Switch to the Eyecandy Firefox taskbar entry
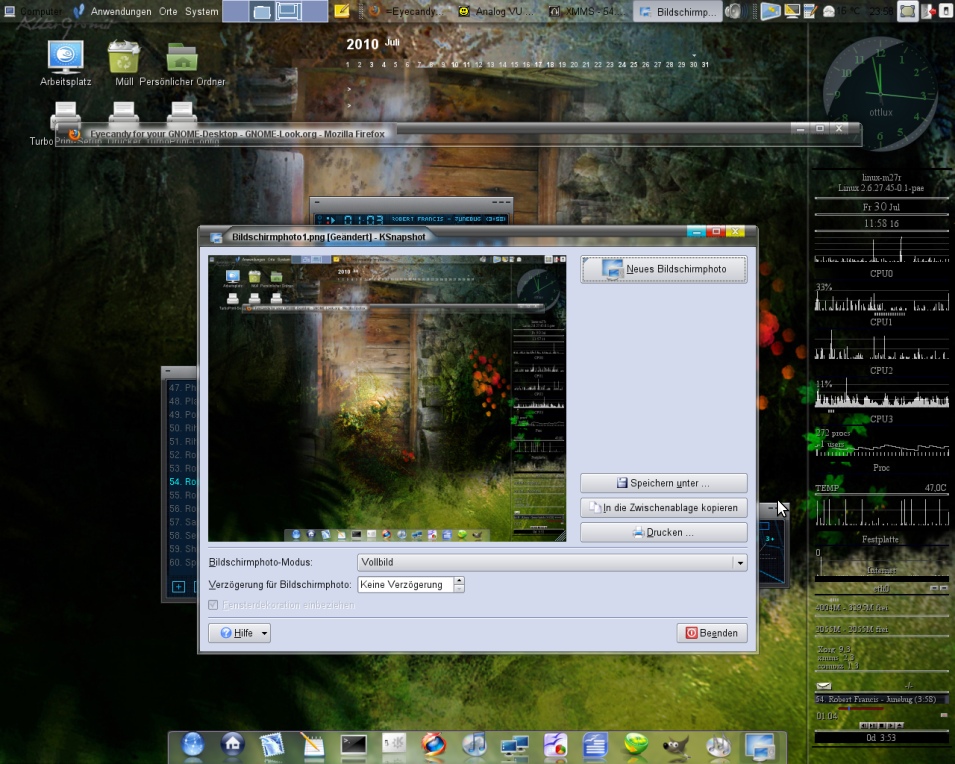Viewport: 955px width, 764px height. click(406, 11)
